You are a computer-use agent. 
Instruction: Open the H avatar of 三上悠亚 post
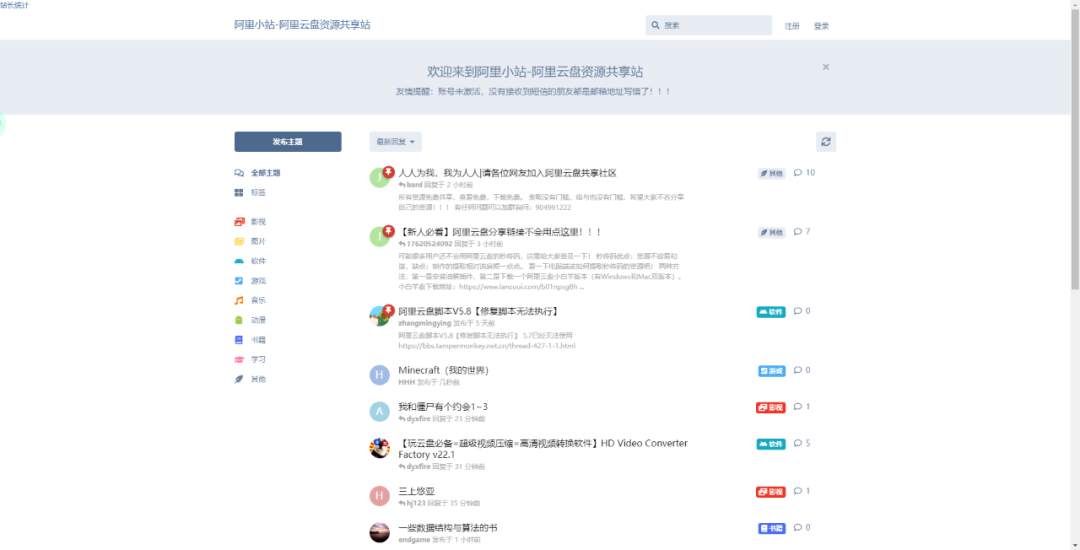click(380, 496)
